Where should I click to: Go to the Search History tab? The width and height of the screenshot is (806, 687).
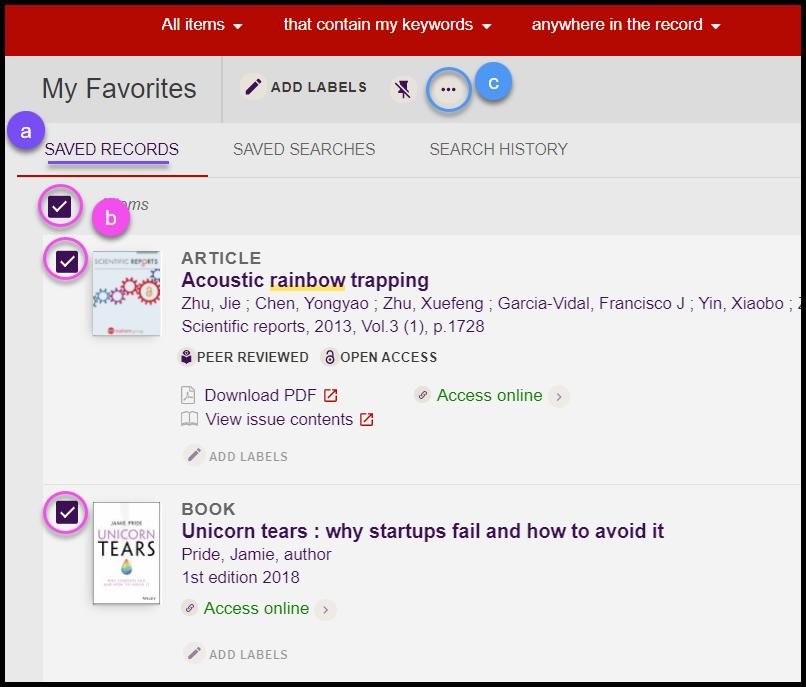coord(498,149)
